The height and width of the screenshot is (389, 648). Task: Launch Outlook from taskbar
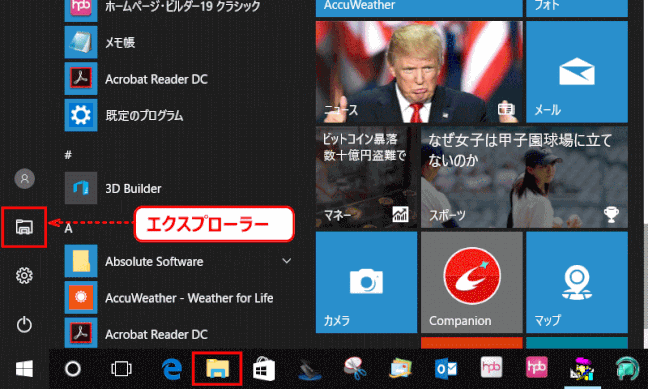446,369
